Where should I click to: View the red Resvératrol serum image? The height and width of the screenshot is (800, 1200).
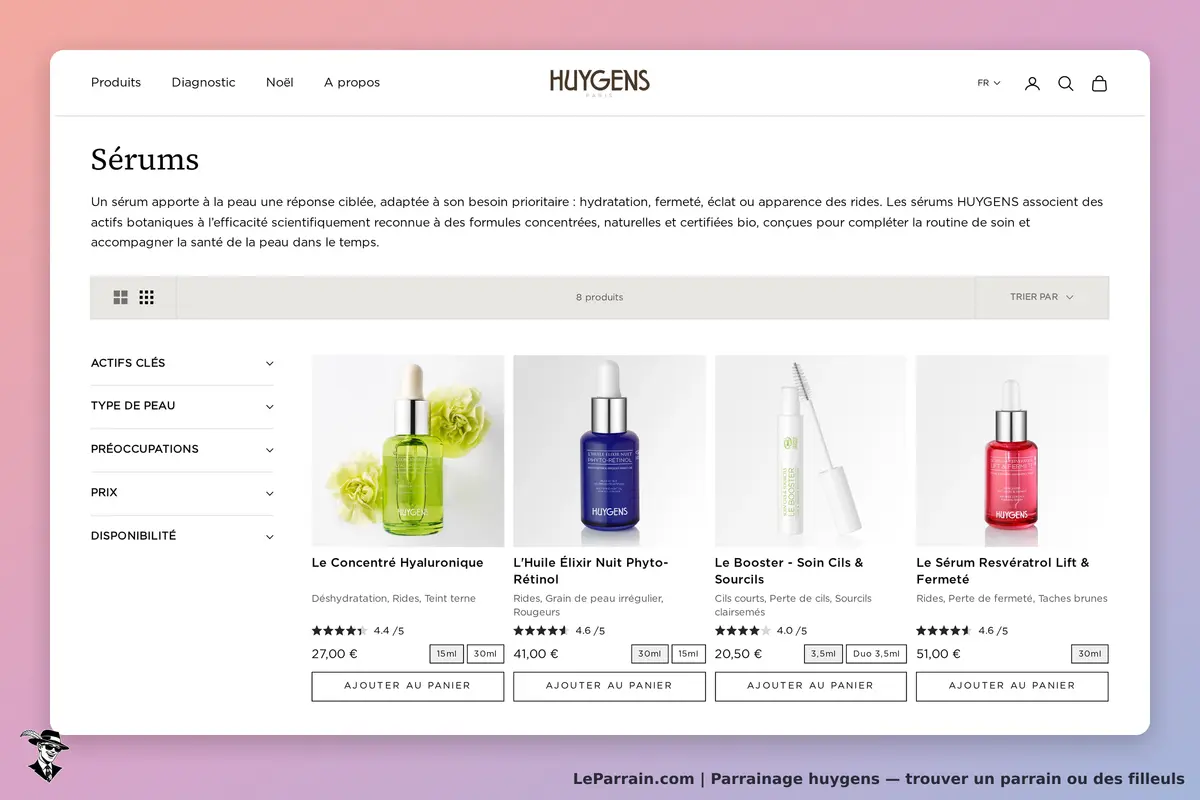pyautogui.click(x=1012, y=451)
